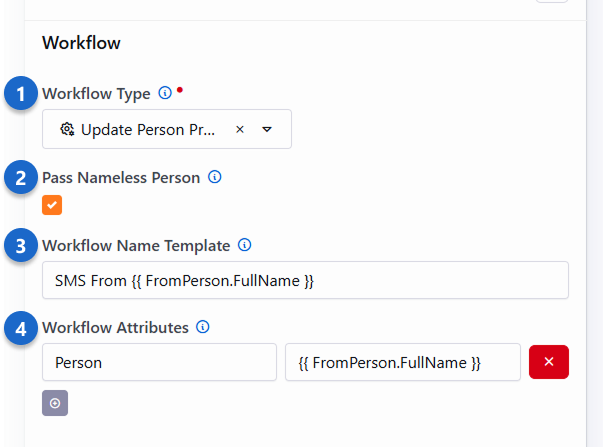Add a new workflow attribute row

tap(54, 402)
